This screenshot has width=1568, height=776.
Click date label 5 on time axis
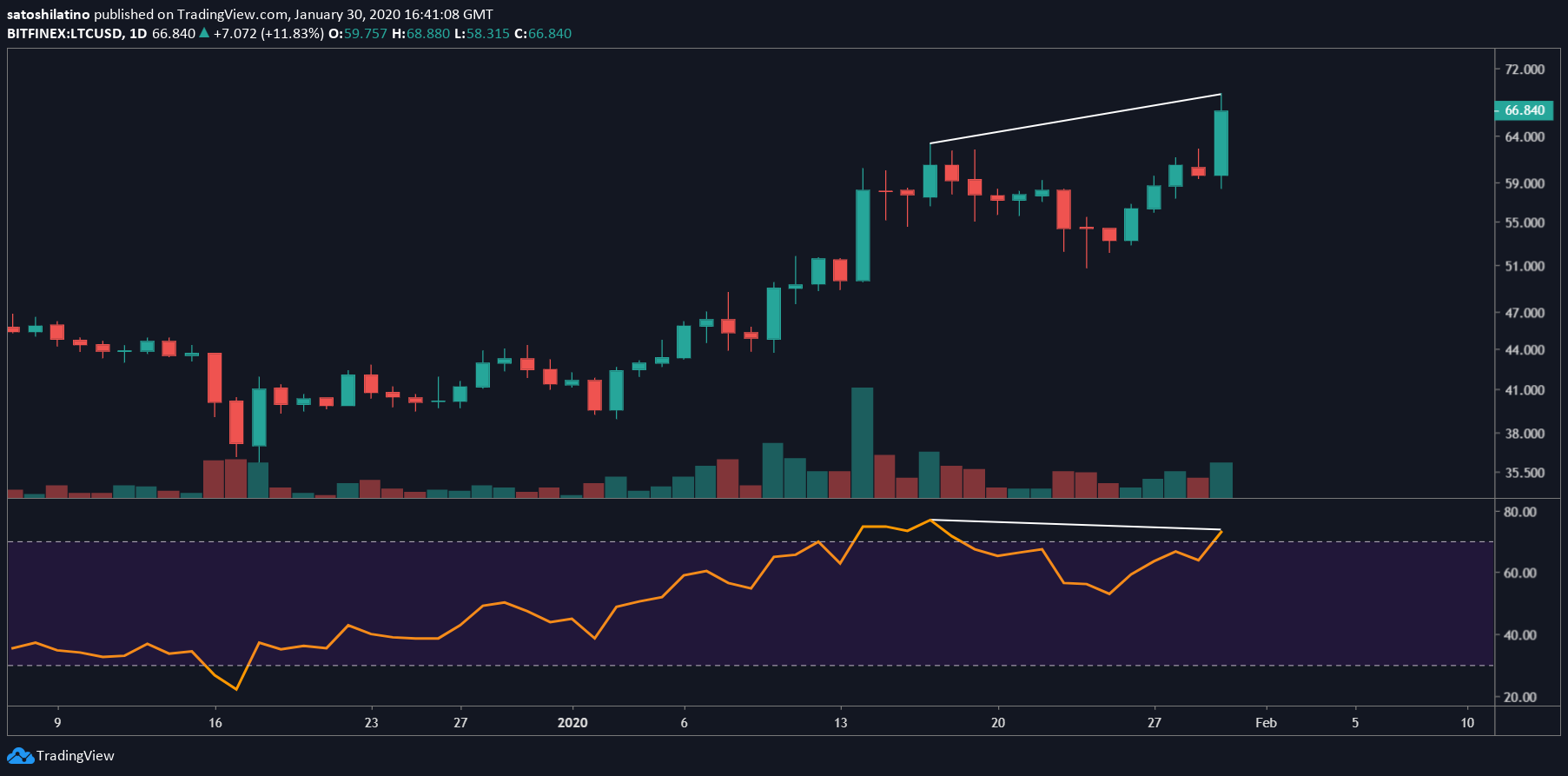coord(1355,723)
